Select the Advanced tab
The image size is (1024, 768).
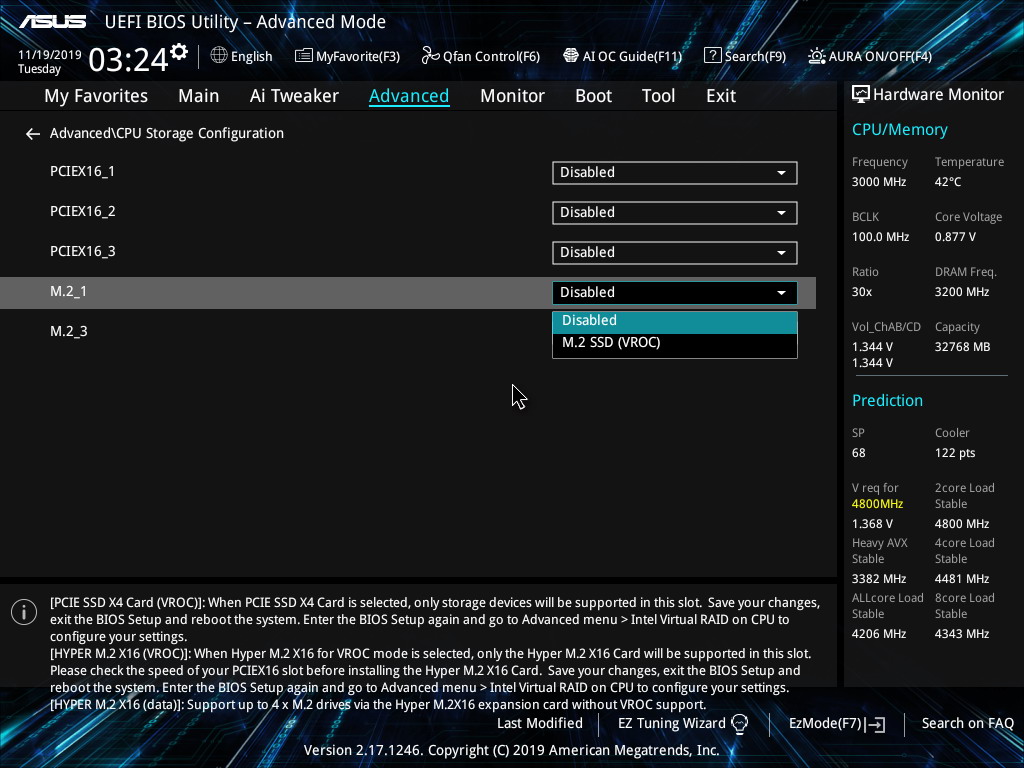[x=409, y=96]
